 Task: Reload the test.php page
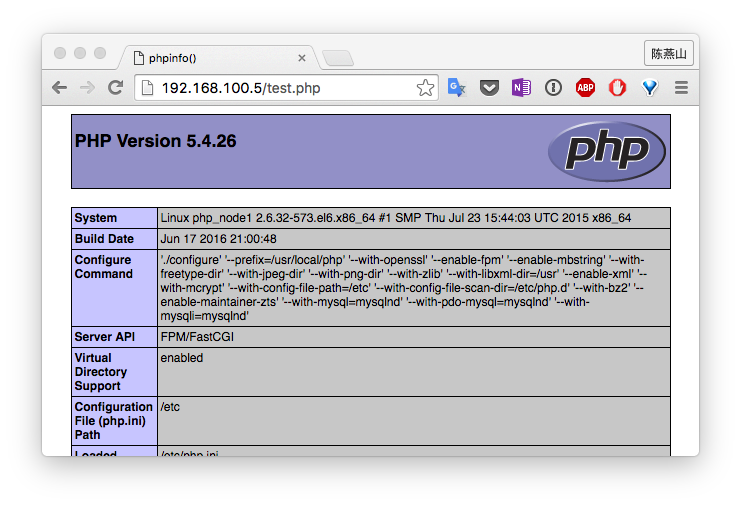[x=115, y=87]
